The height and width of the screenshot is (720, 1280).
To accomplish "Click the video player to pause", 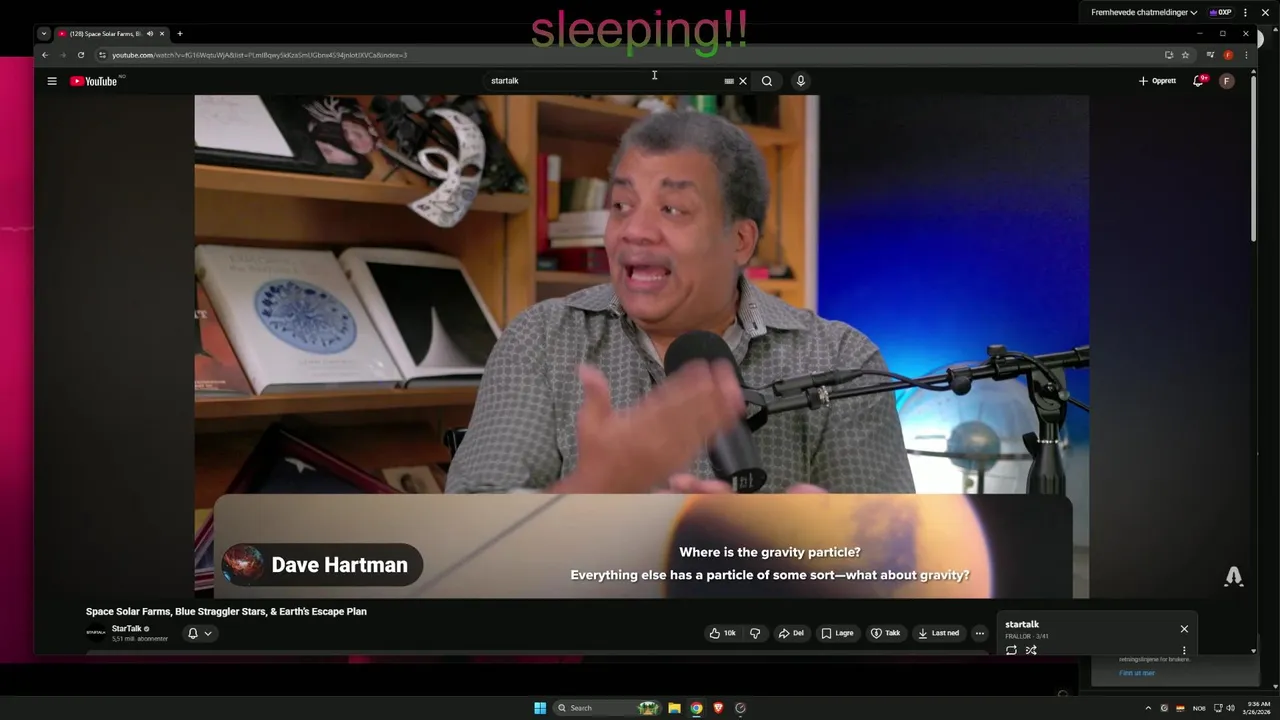I will point(641,346).
